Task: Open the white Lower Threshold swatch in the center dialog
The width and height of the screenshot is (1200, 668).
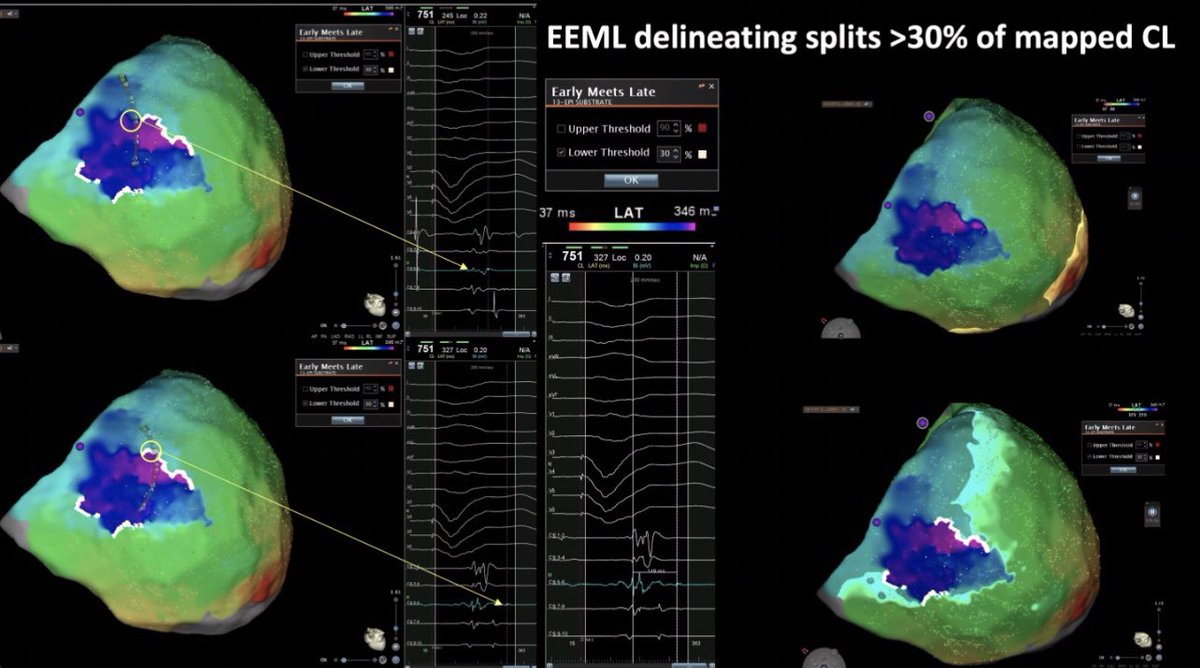Action: 702,153
